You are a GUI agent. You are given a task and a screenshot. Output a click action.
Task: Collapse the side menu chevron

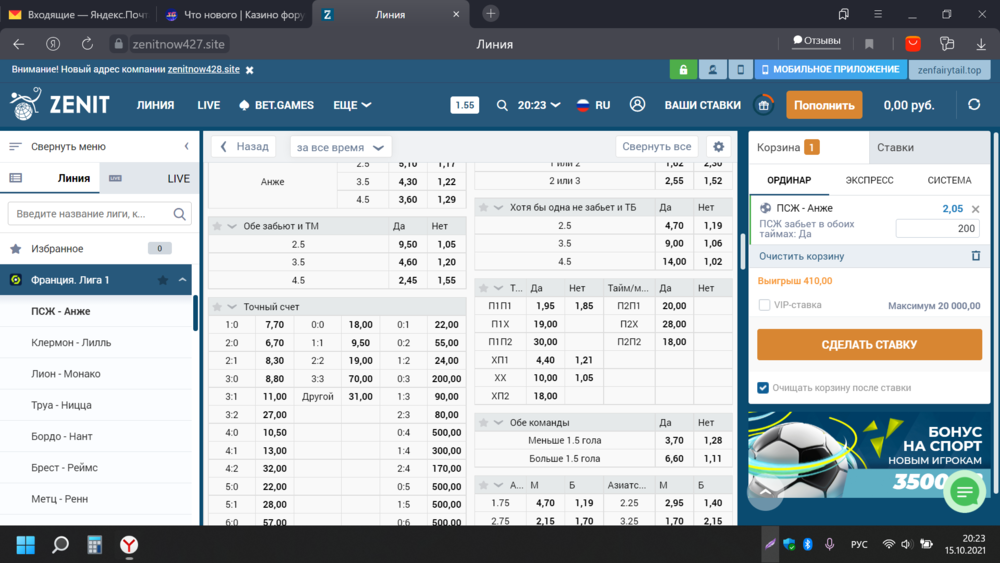[x=186, y=146]
